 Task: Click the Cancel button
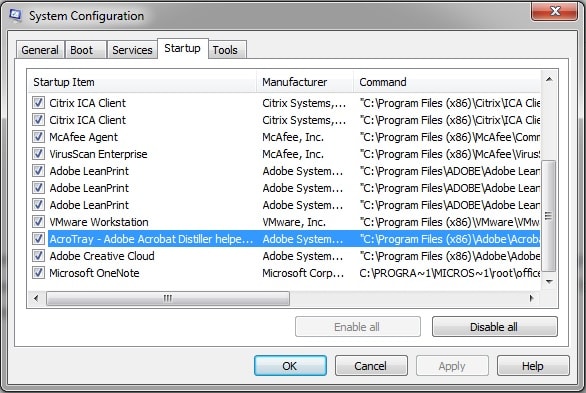pos(371,366)
